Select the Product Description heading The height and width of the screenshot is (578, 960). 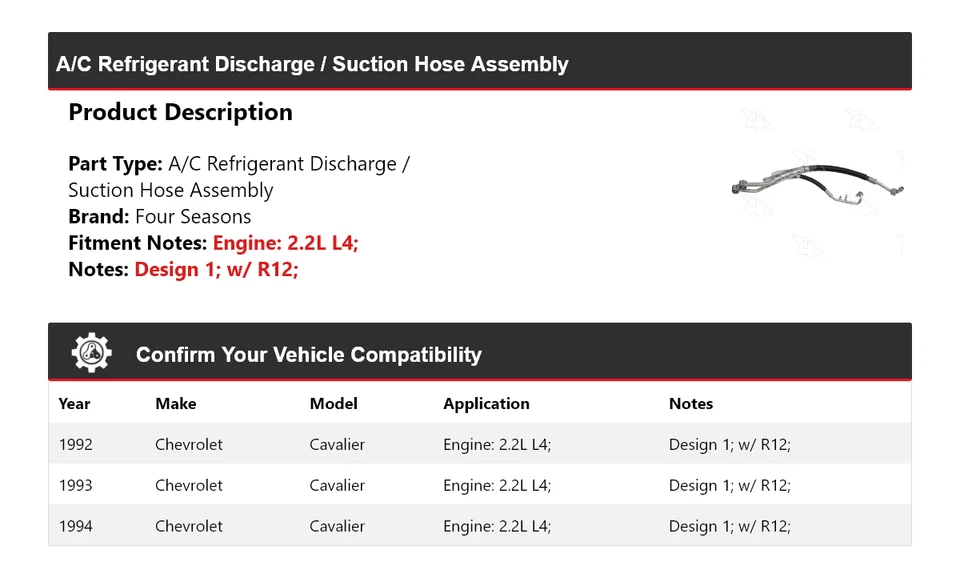coord(180,112)
